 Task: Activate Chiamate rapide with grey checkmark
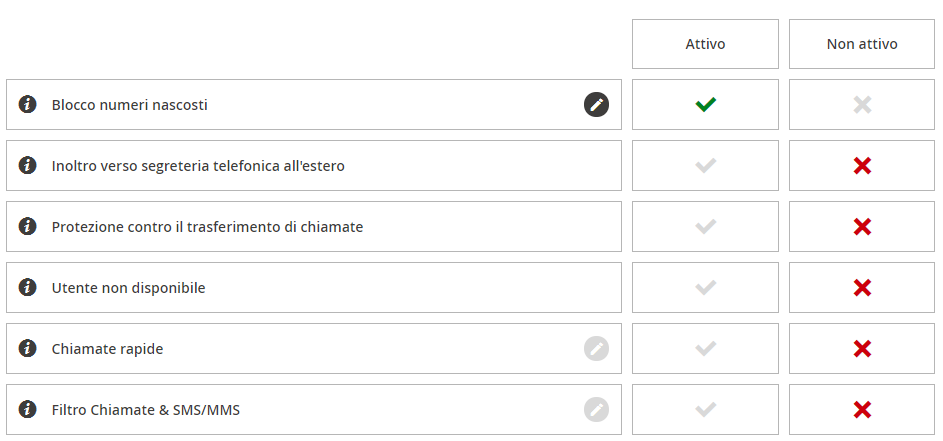pyautogui.click(x=705, y=348)
